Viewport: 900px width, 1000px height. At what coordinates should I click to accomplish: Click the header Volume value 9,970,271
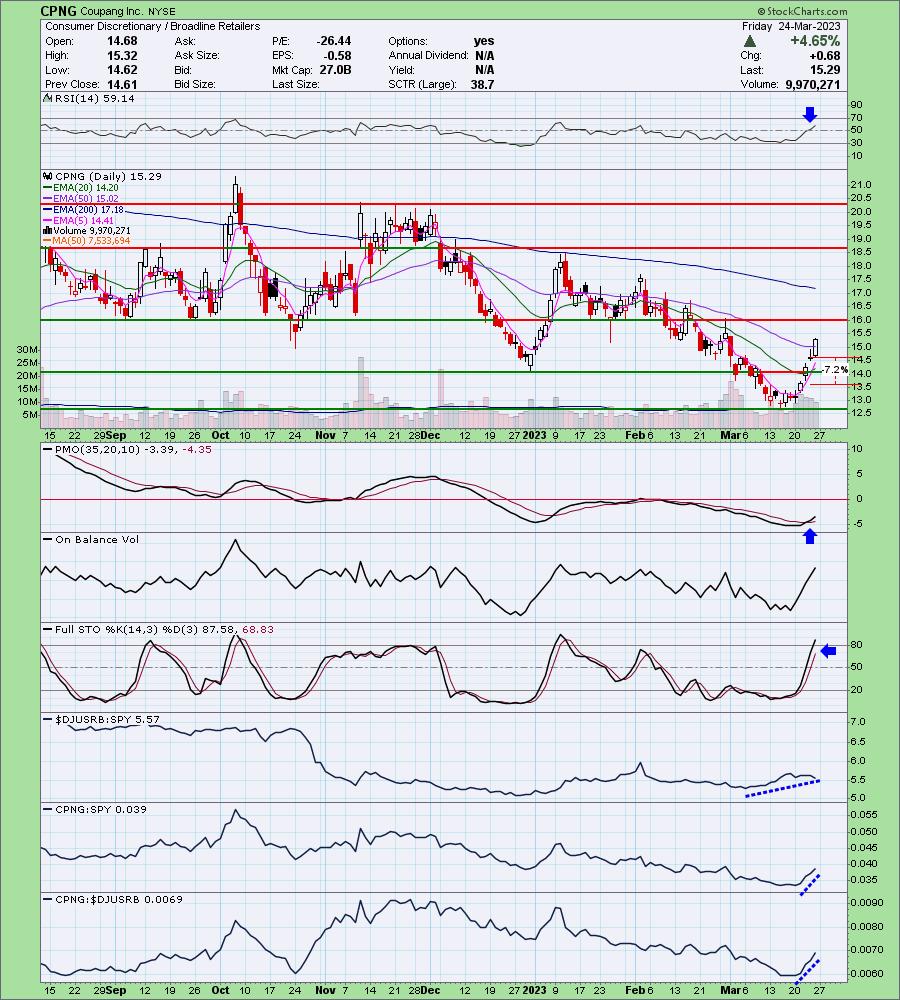pyautogui.click(x=813, y=84)
